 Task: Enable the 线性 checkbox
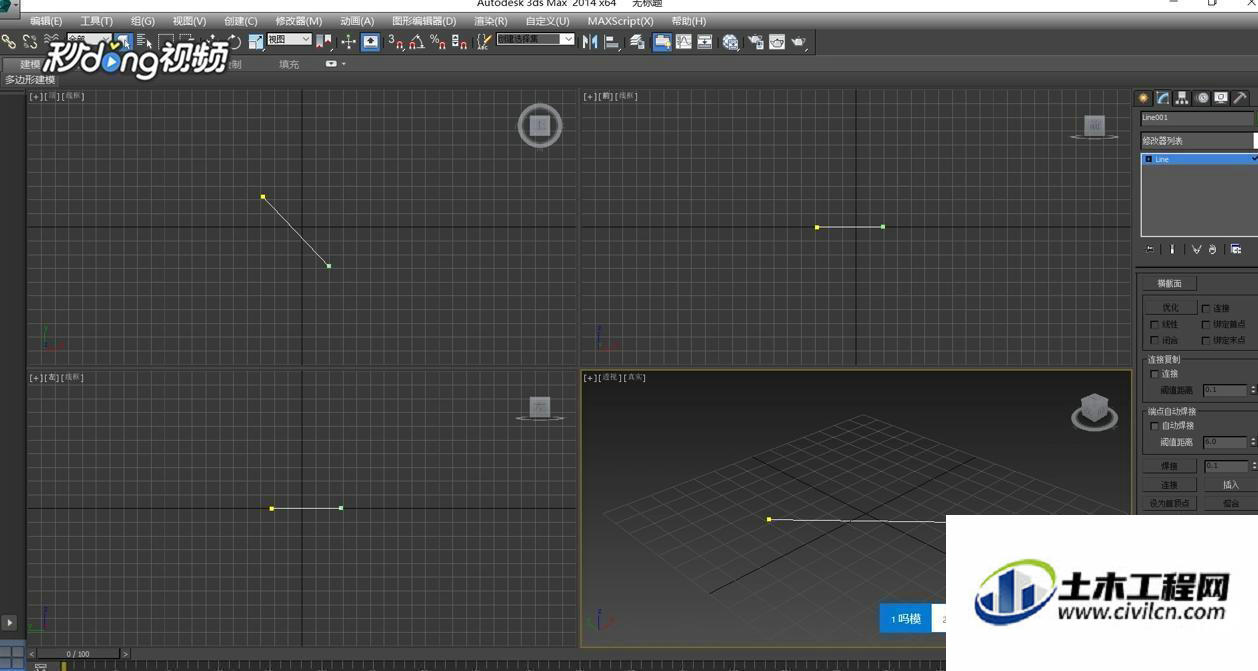point(1154,324)
